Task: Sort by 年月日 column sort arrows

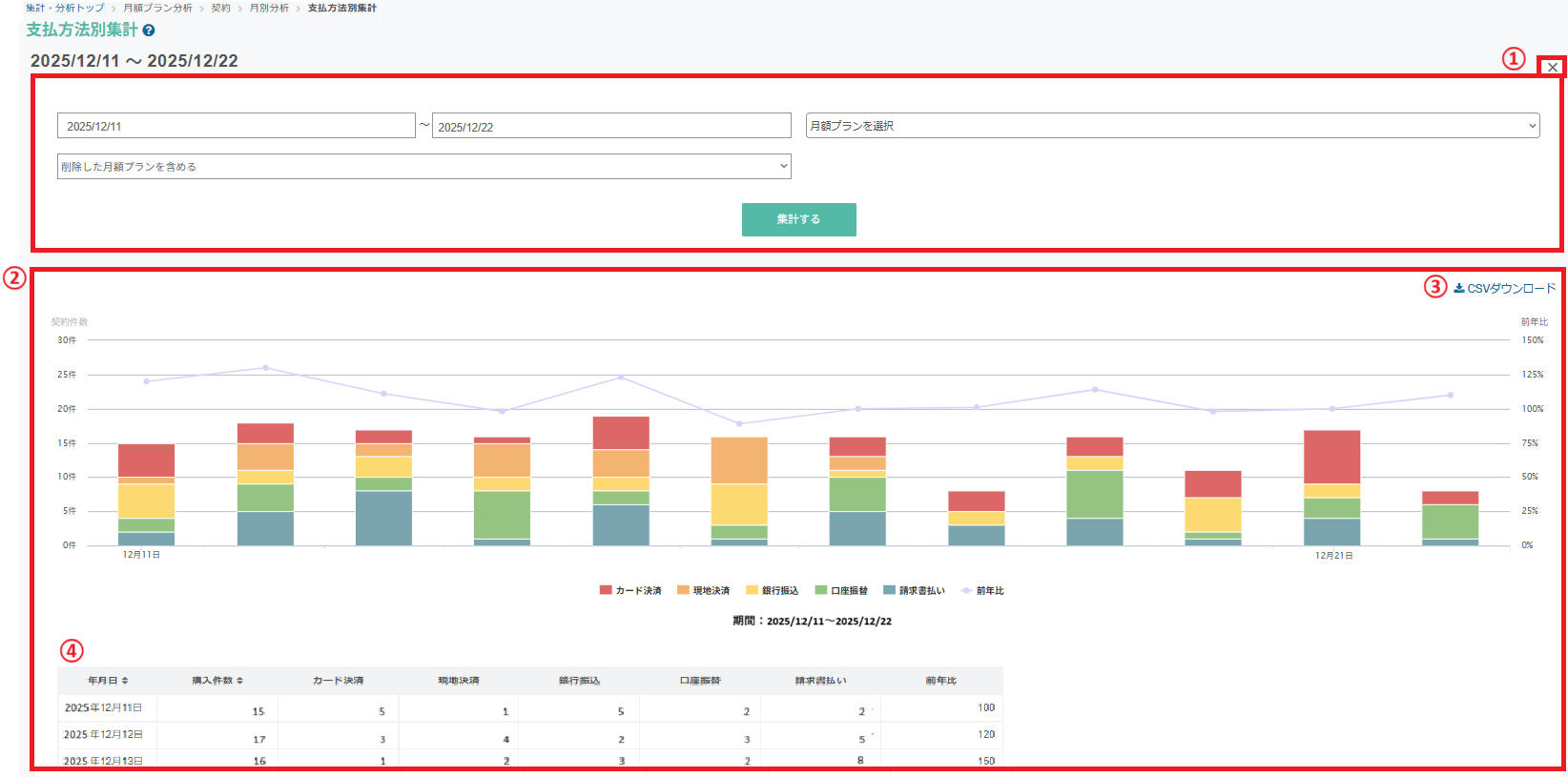Action: pos(125,681)
